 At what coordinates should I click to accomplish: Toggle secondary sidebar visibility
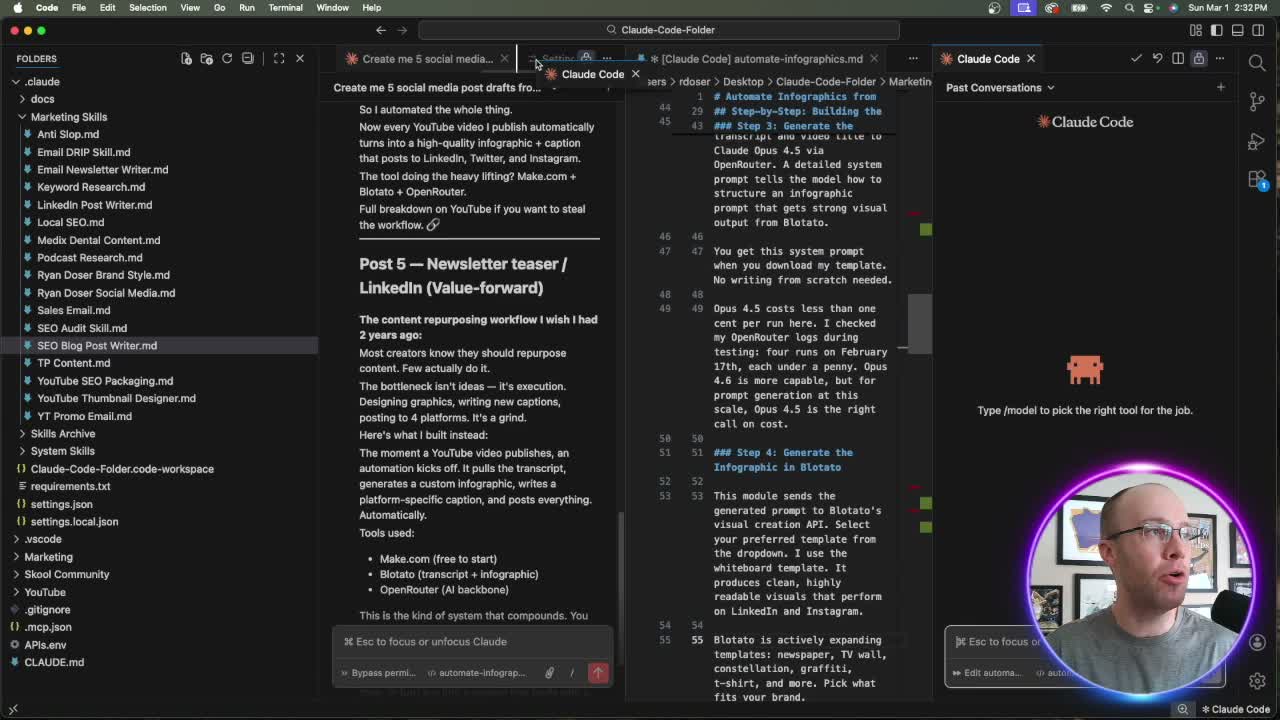[x=1259, y=30]
